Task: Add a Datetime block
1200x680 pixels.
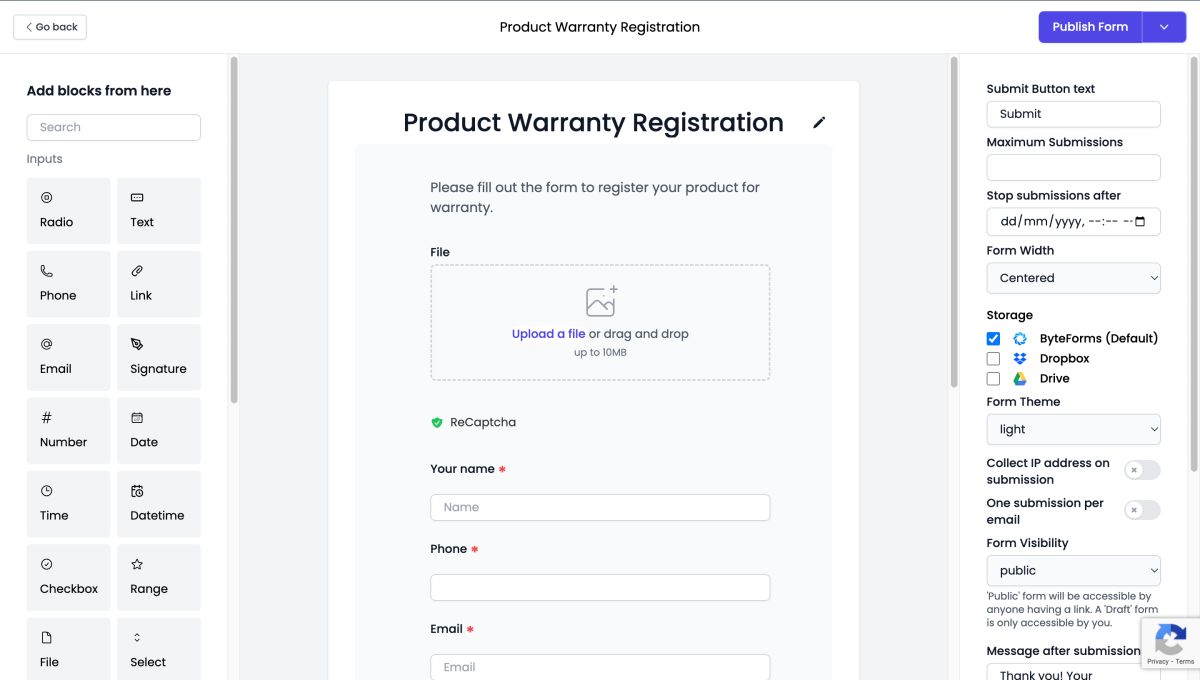Action: pyautogui.click(x=158, y=504)
